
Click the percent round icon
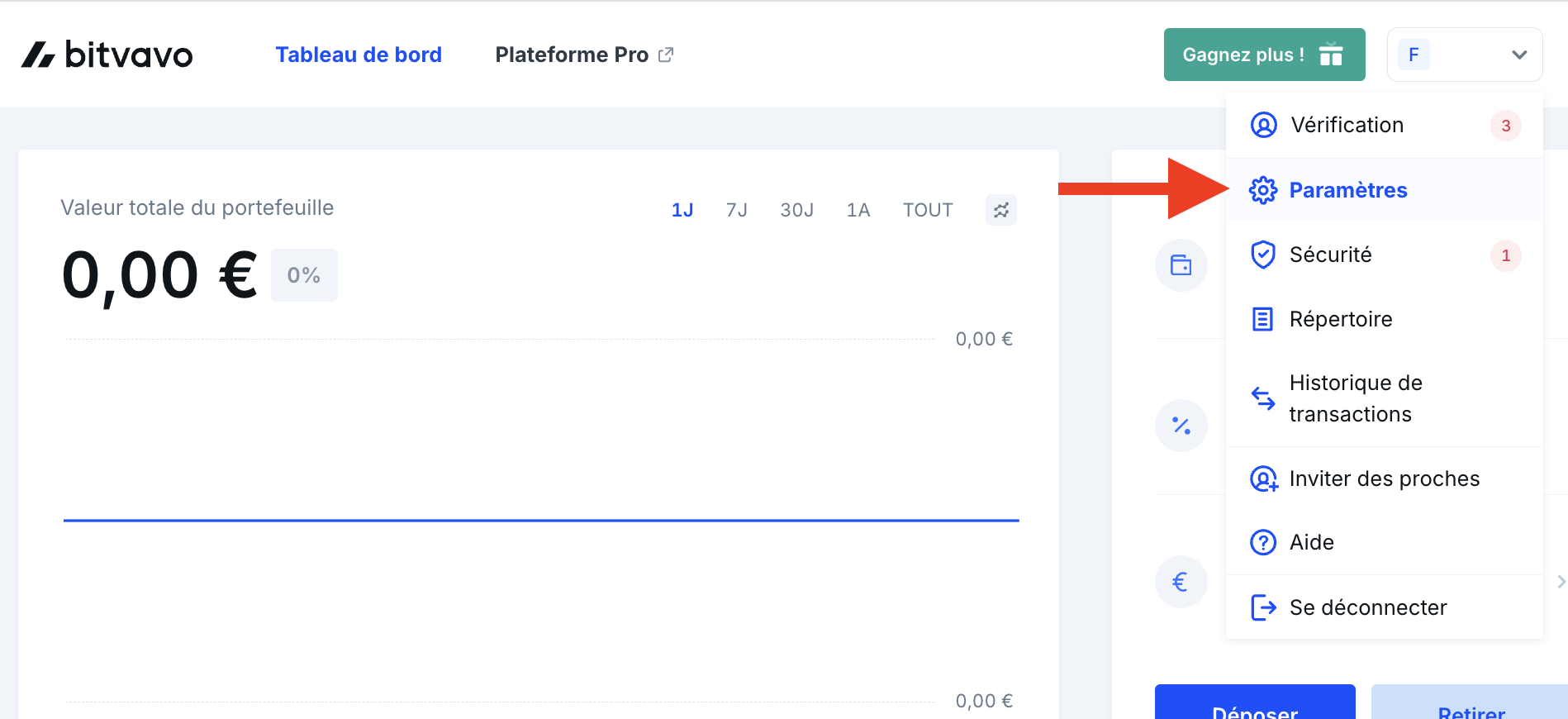coord(1181,426)
